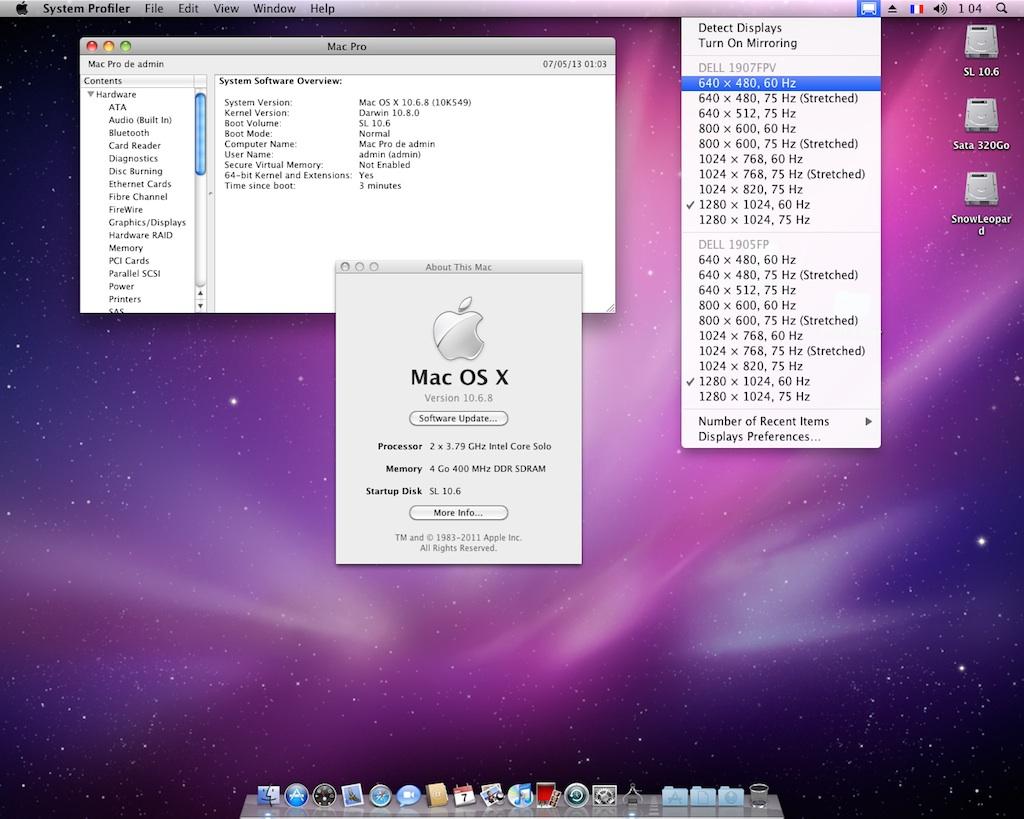
Task: Open Finder from the Dock
Action: (269, 796)
